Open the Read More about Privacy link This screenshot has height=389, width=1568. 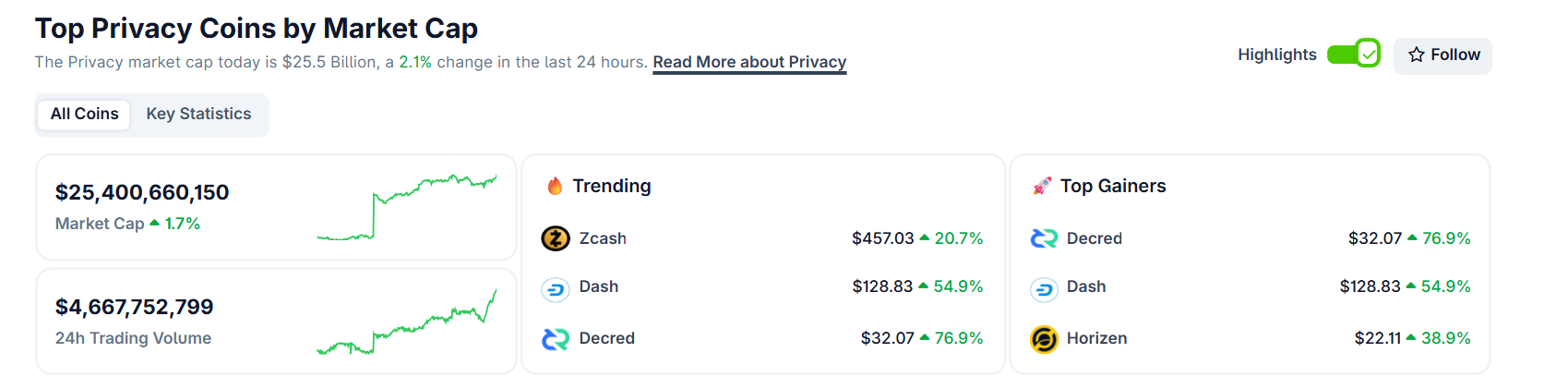pyautogui.click(x=749, y=62)
